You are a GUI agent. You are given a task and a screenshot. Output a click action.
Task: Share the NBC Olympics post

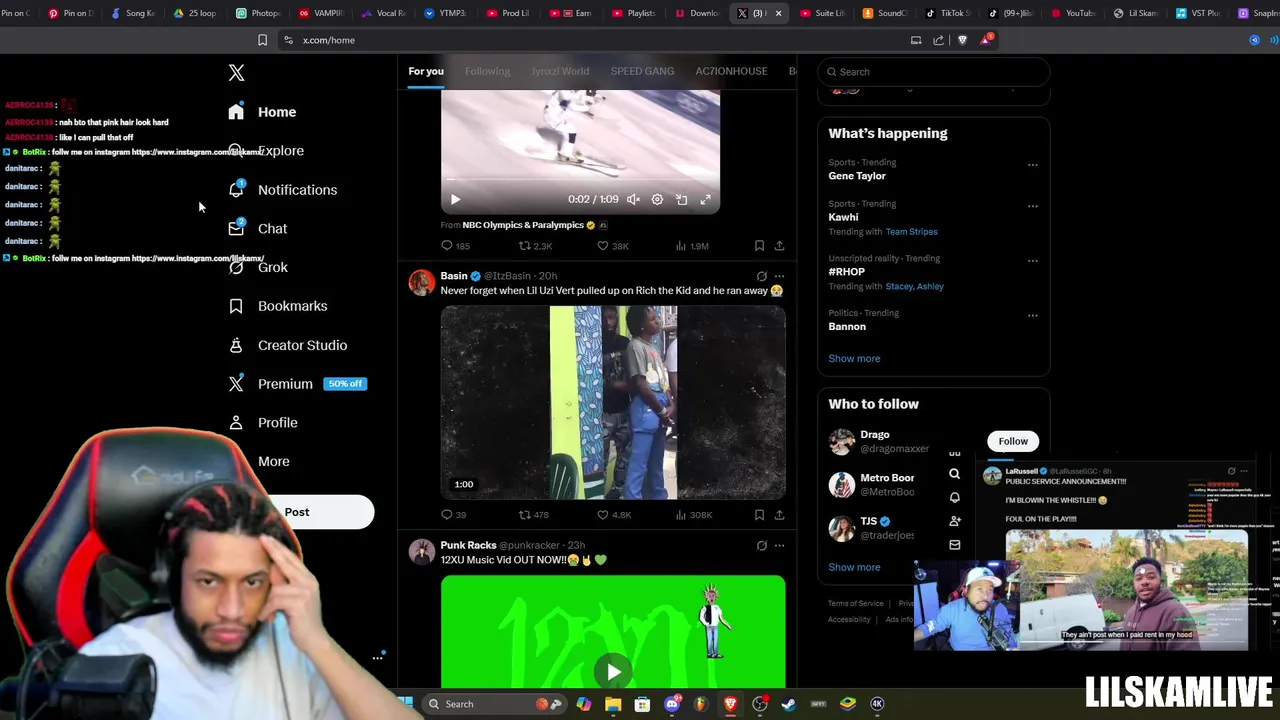click(779, 246)
